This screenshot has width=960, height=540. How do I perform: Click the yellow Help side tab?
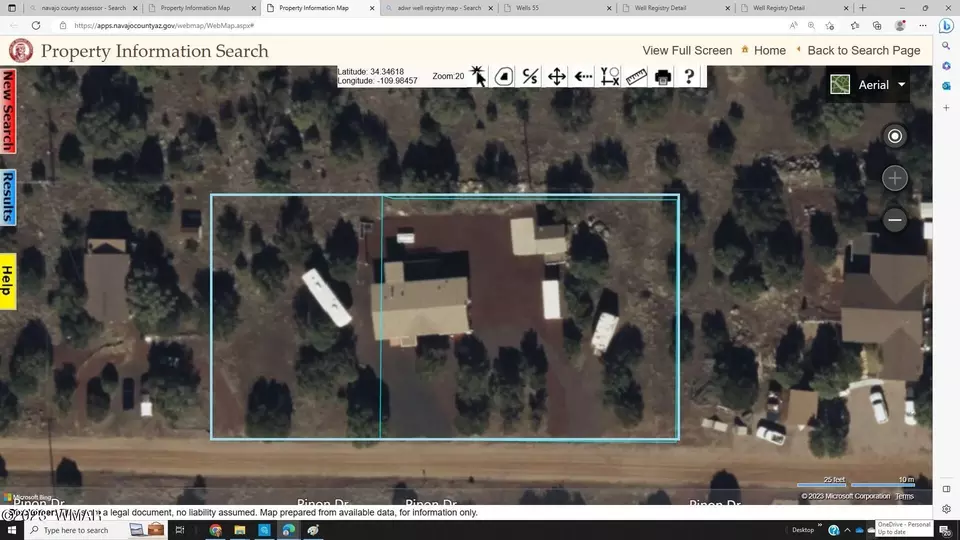[x=8, y=281]
